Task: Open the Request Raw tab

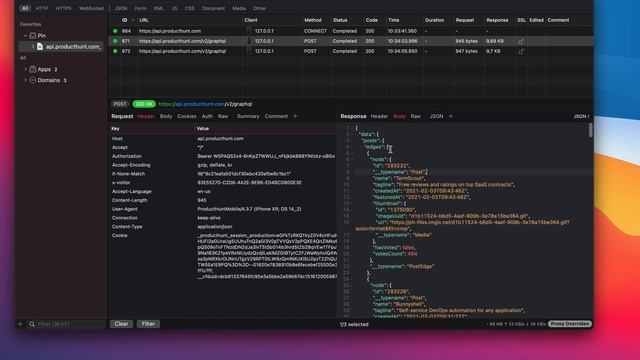Action: 222,116
